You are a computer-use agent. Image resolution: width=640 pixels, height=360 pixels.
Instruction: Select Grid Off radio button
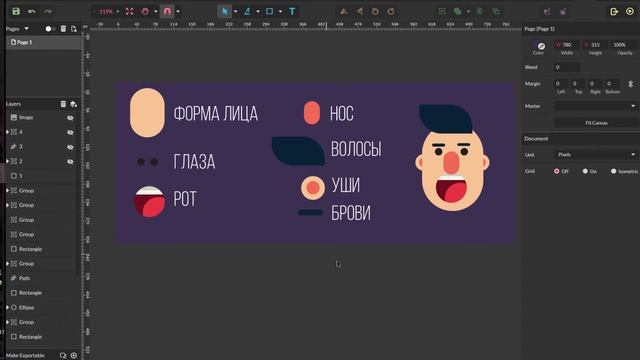(x=557, y=171)
